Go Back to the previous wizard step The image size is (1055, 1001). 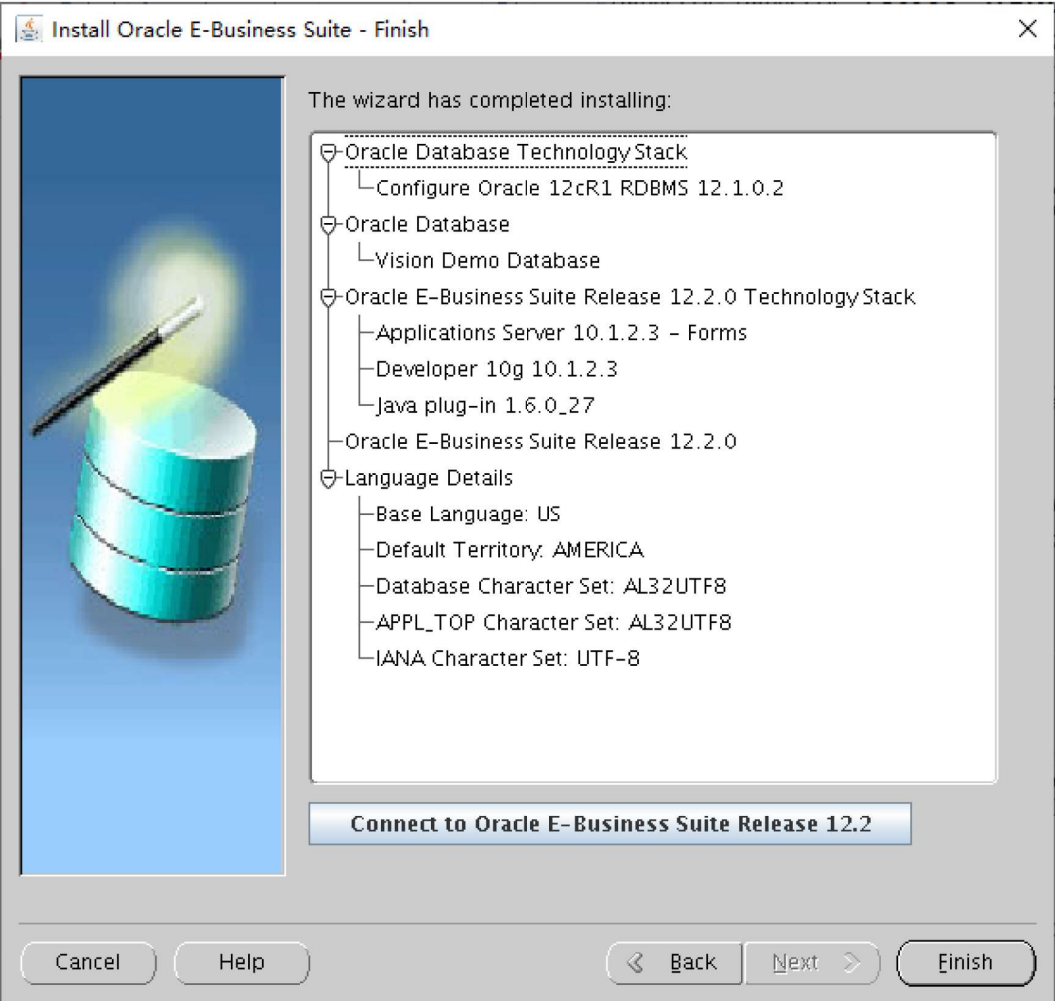[674, 963]
